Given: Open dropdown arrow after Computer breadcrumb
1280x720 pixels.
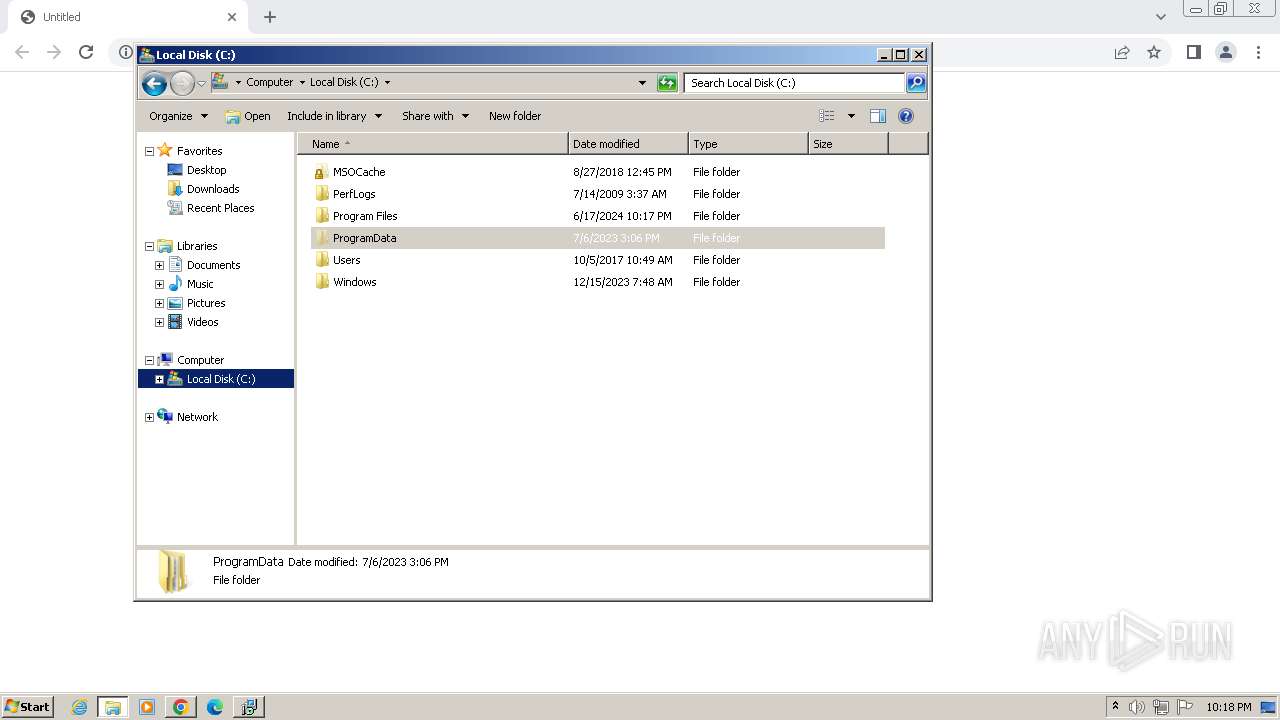Looking at the screenshot, I should coord(302,83).
